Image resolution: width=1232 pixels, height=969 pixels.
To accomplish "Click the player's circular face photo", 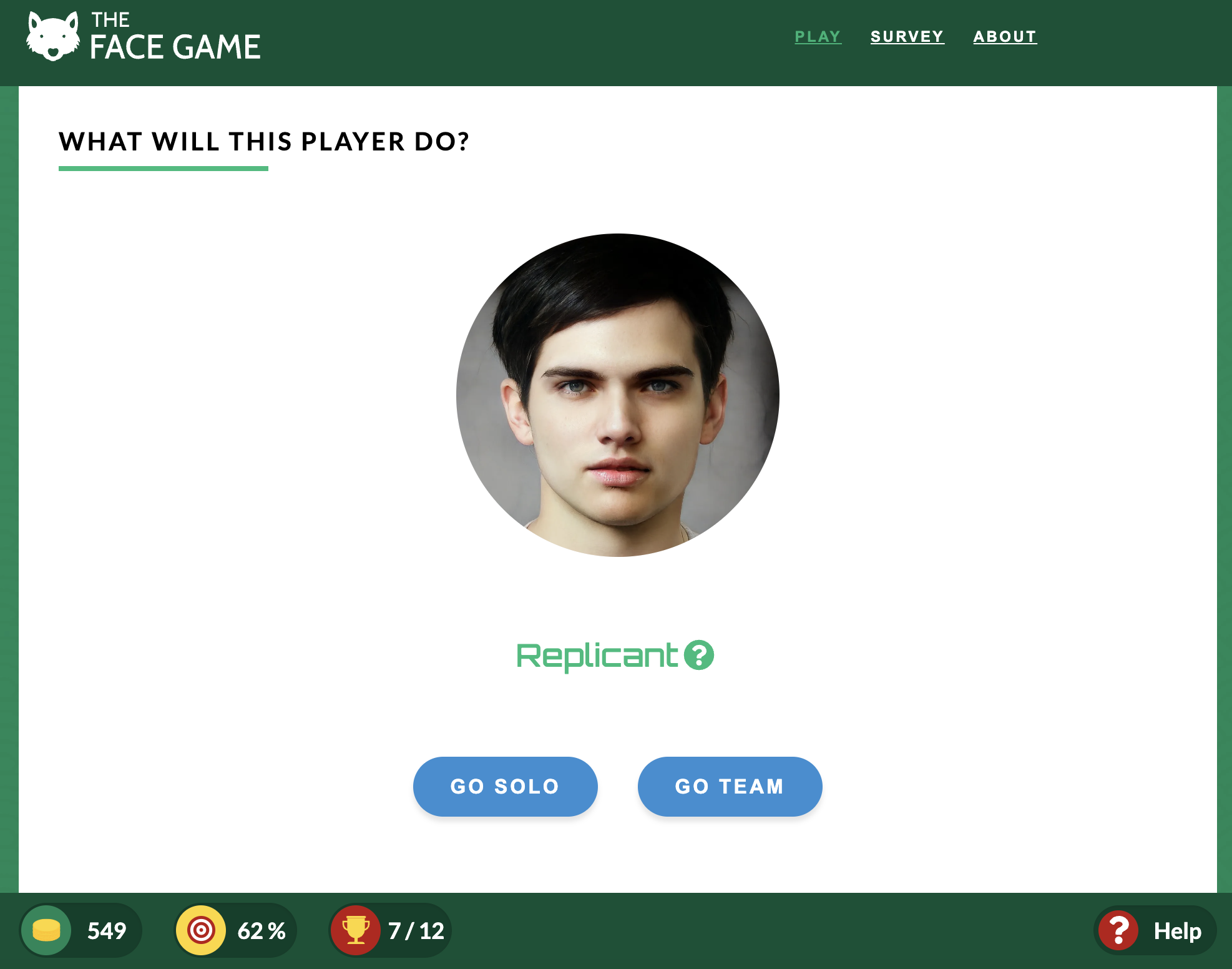I will click(x=618, y=395).
